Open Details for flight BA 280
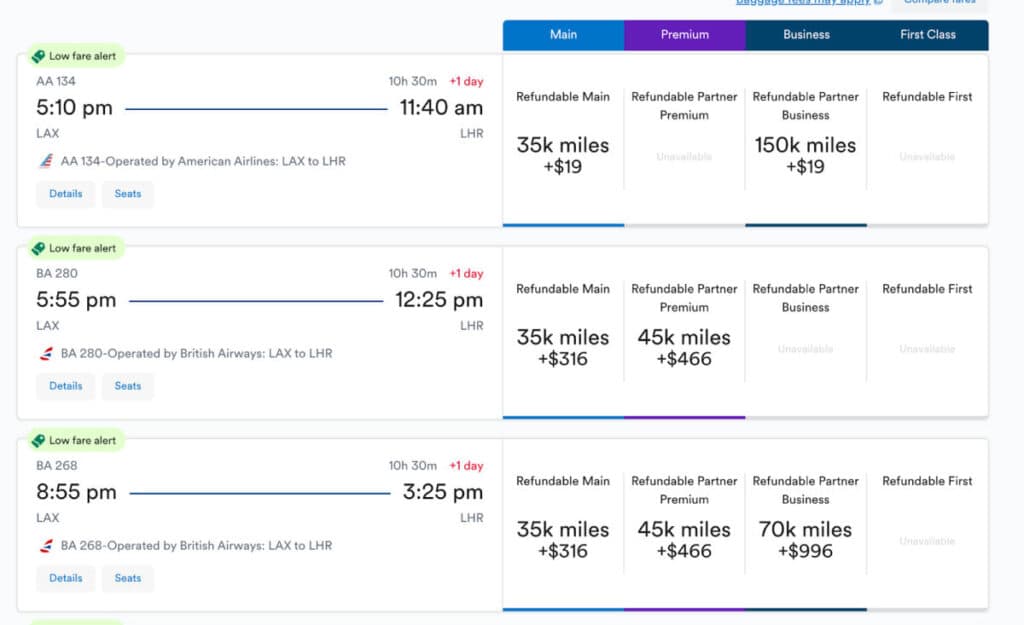The width and height of the screenshot is (1024, 625). pos(66,386)
